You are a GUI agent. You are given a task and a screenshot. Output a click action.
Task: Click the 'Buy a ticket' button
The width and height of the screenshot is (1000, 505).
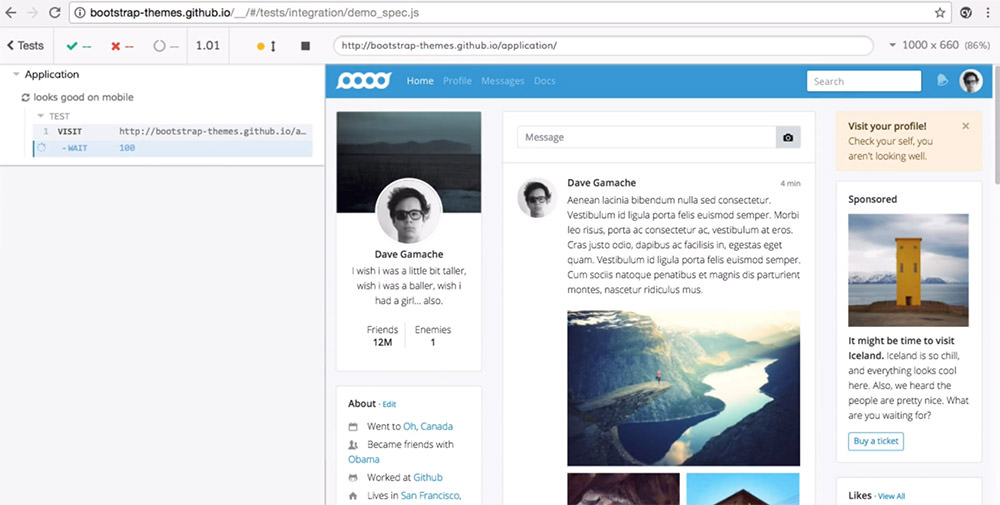(x=876, y=441)
